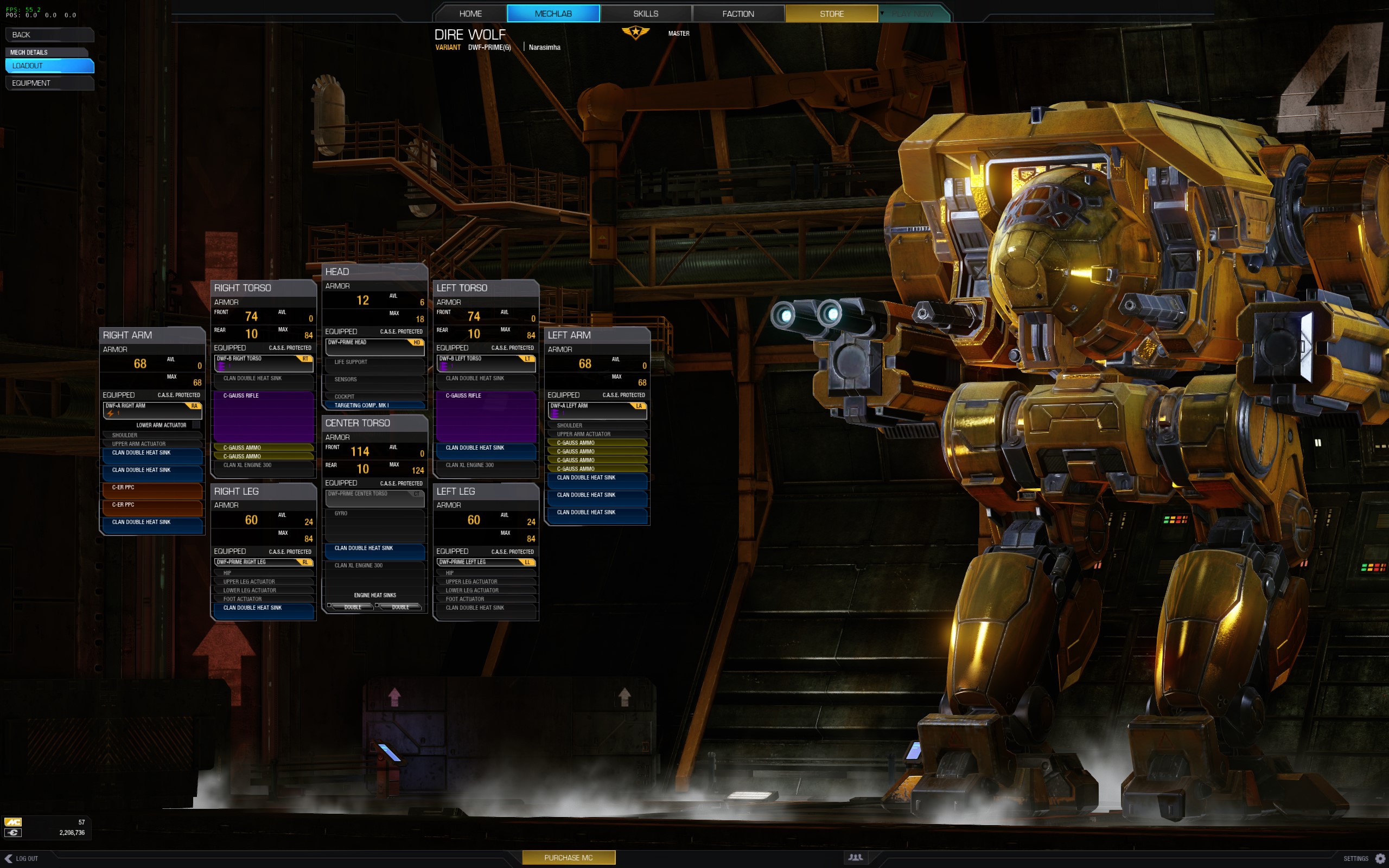Open the Play Now dropdown arrow
The width and height of the screenshot is (1389, 868).
point(882,13)
